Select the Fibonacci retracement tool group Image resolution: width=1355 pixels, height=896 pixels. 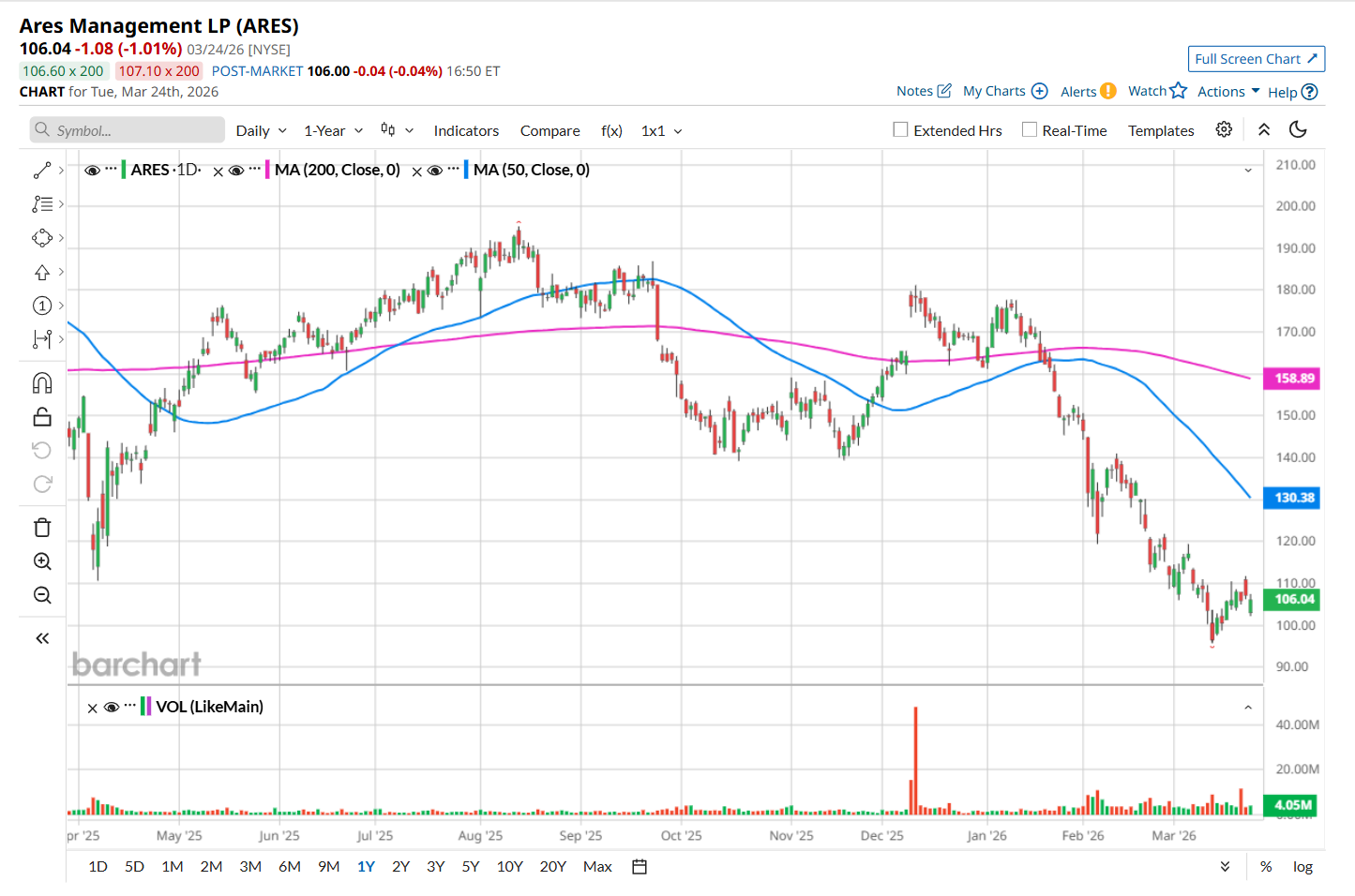point(42,204)
